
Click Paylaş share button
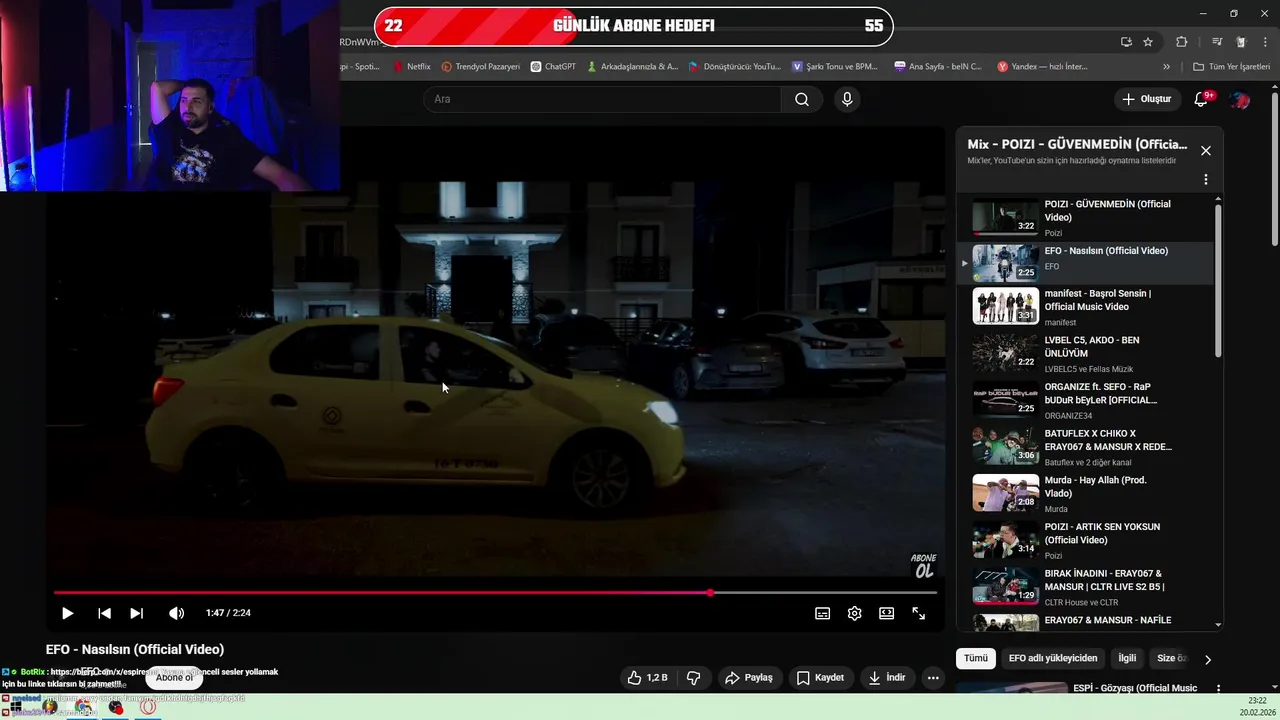[749, 677]
